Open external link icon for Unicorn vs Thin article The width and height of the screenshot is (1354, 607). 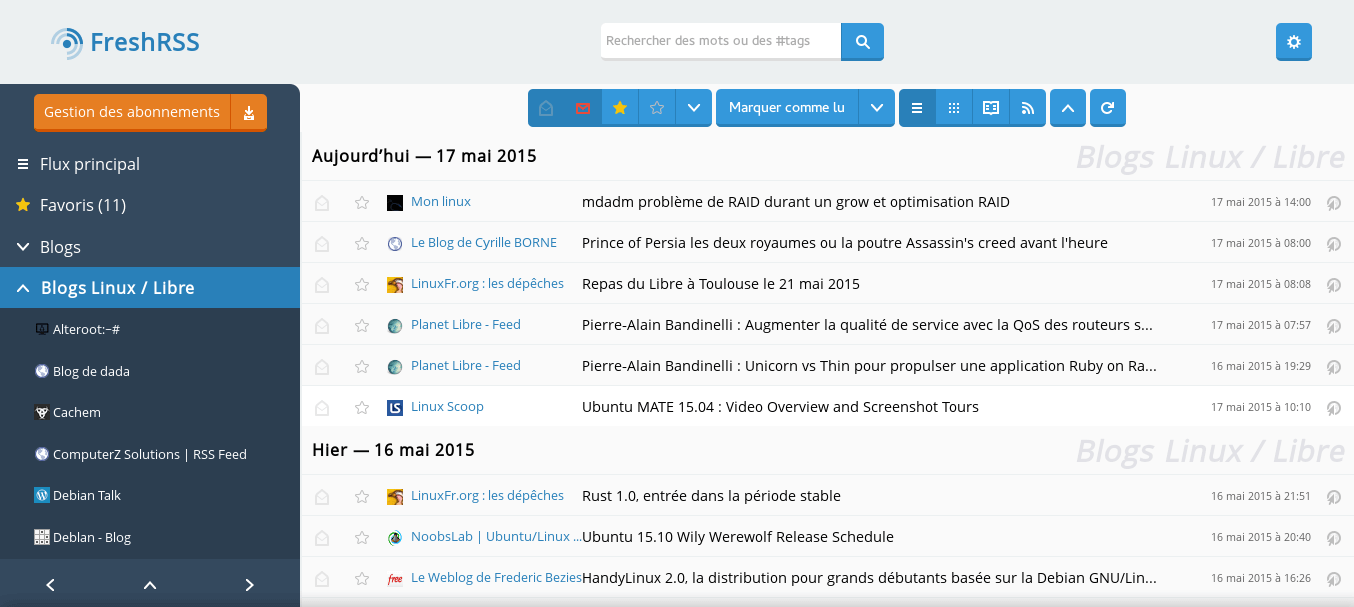1333,367
